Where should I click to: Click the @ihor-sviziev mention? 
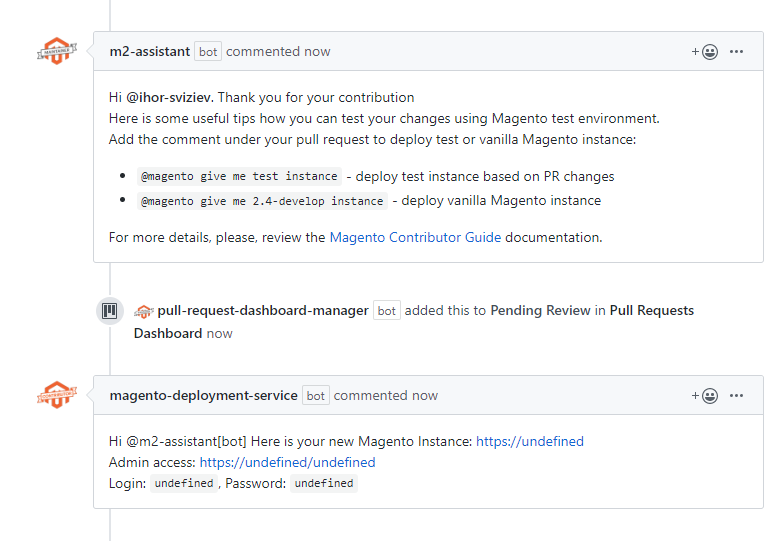pos(170,98)
